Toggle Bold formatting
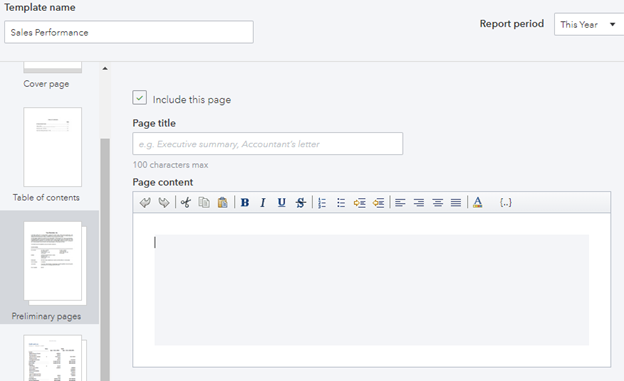This screenshot has height=381, width=624. click(x=245, y=203)
